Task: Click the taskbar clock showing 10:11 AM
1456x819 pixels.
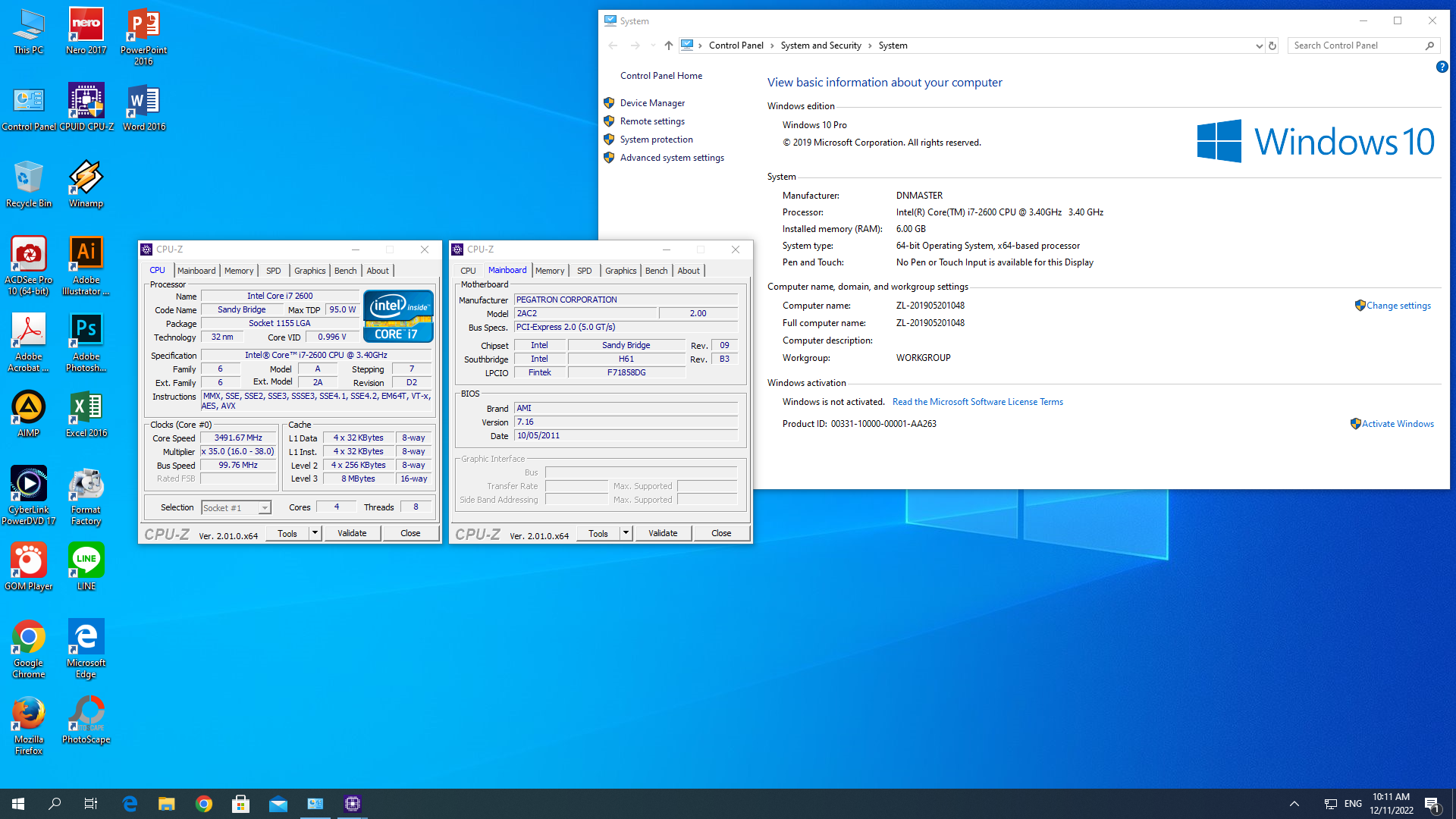Action: (x=1392, y=804)
